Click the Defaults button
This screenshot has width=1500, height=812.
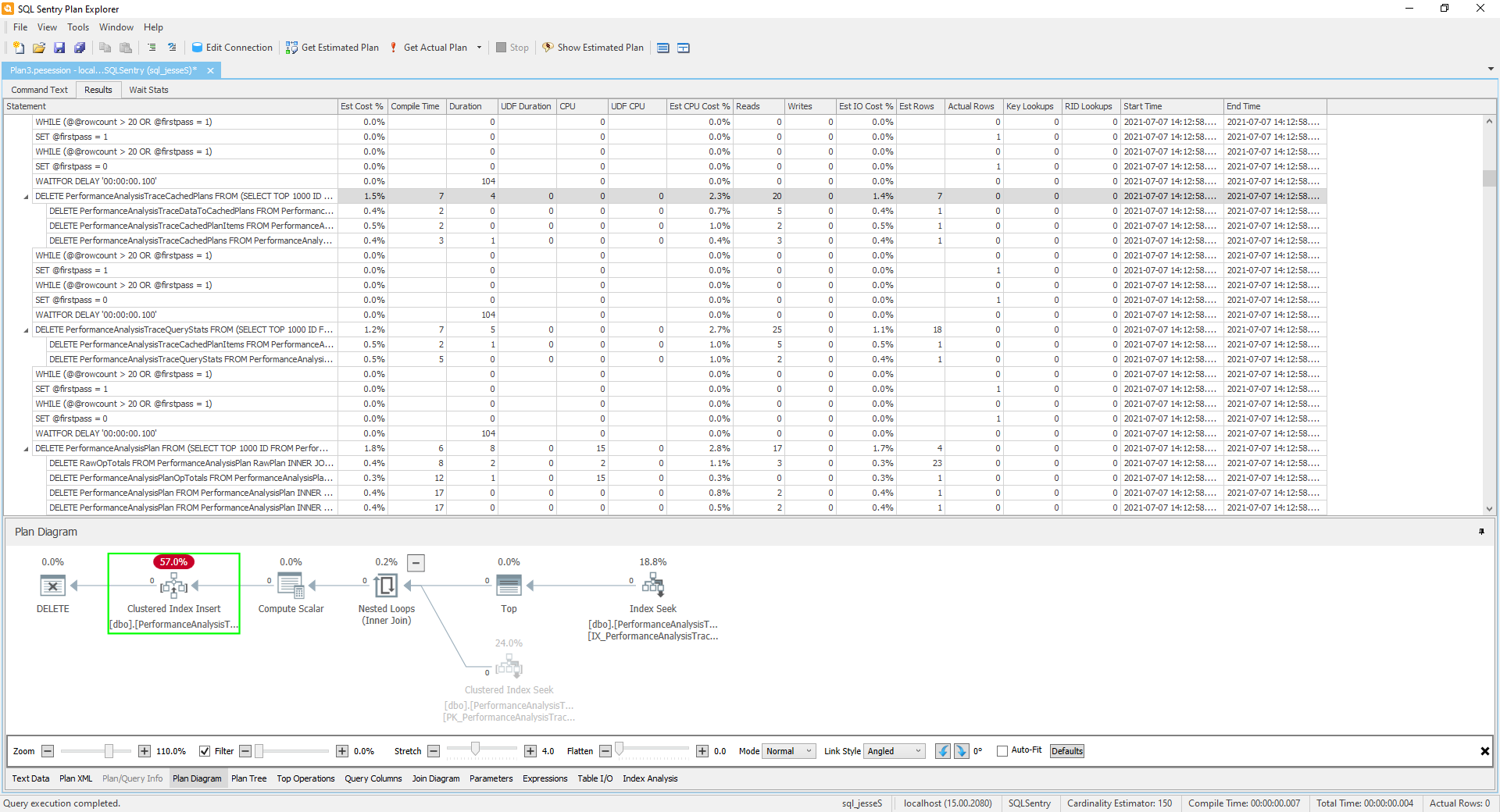coord(1066,751)
